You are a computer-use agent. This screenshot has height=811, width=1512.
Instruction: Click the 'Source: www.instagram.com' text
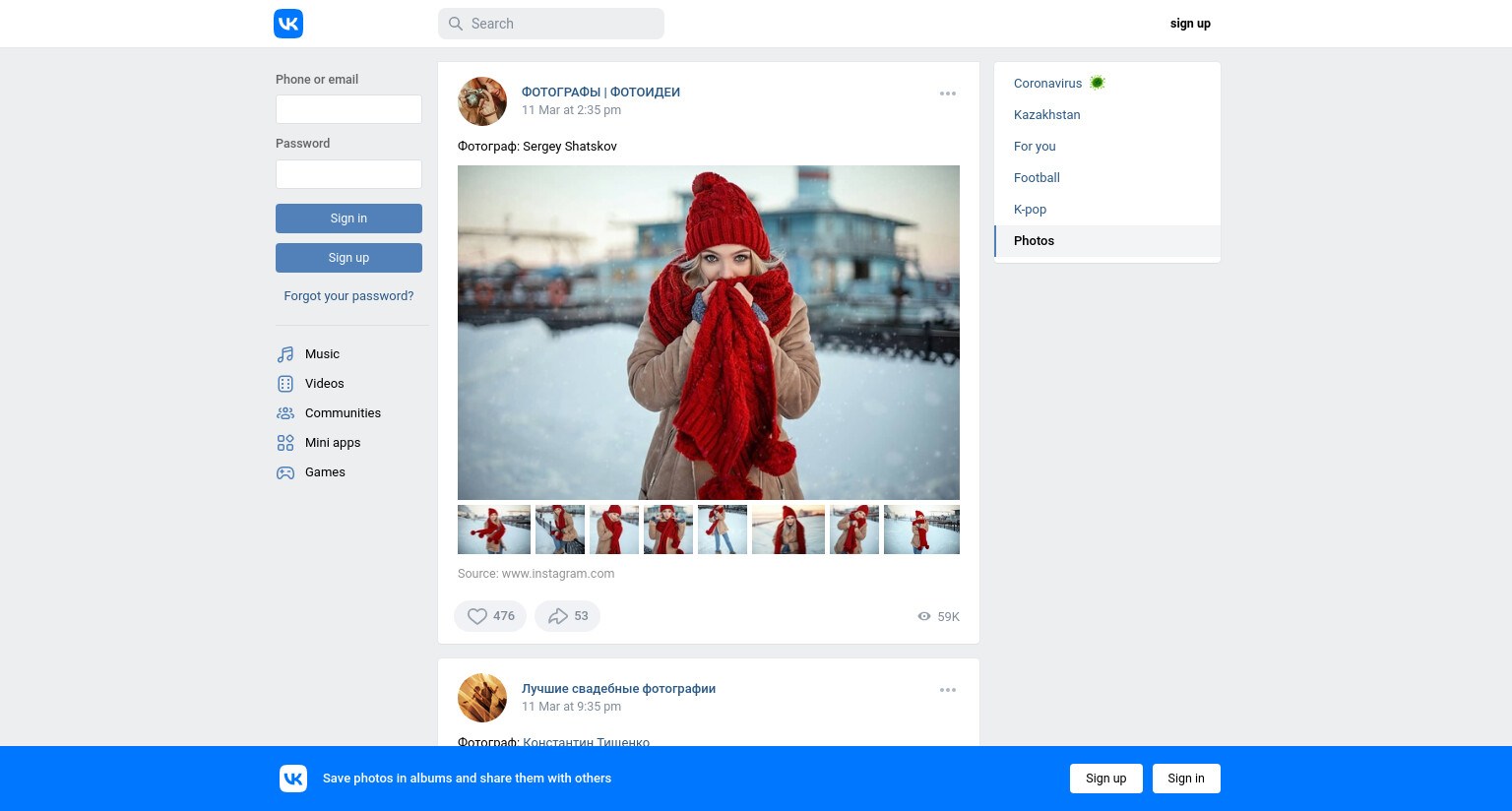[x=535, y=574]
